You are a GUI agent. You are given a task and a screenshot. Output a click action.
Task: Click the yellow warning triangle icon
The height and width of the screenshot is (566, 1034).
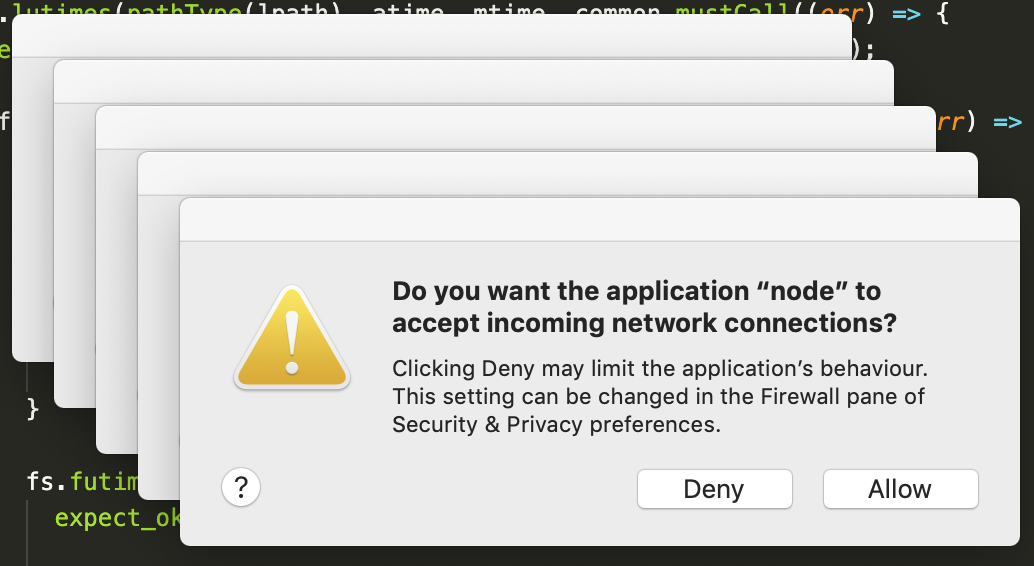click(291, 339)
